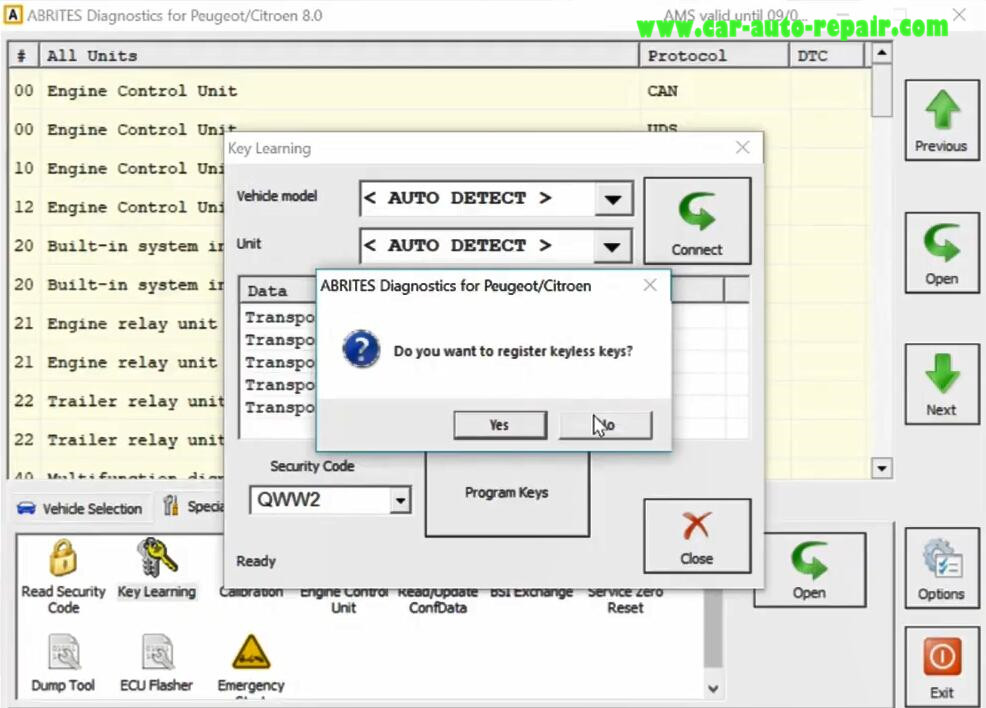
Task: Click the Service Zero Reset label
Action: click(625, 600)
